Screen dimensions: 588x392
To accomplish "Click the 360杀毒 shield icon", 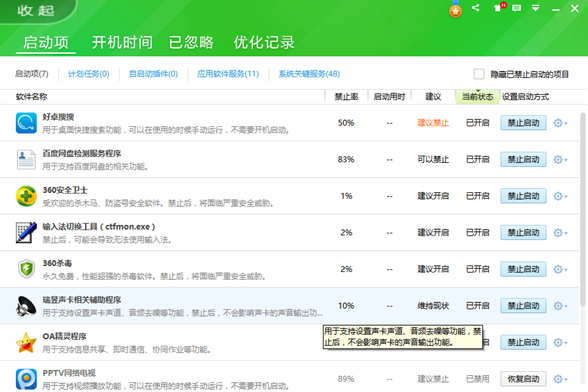I will [x=26, y=269].
